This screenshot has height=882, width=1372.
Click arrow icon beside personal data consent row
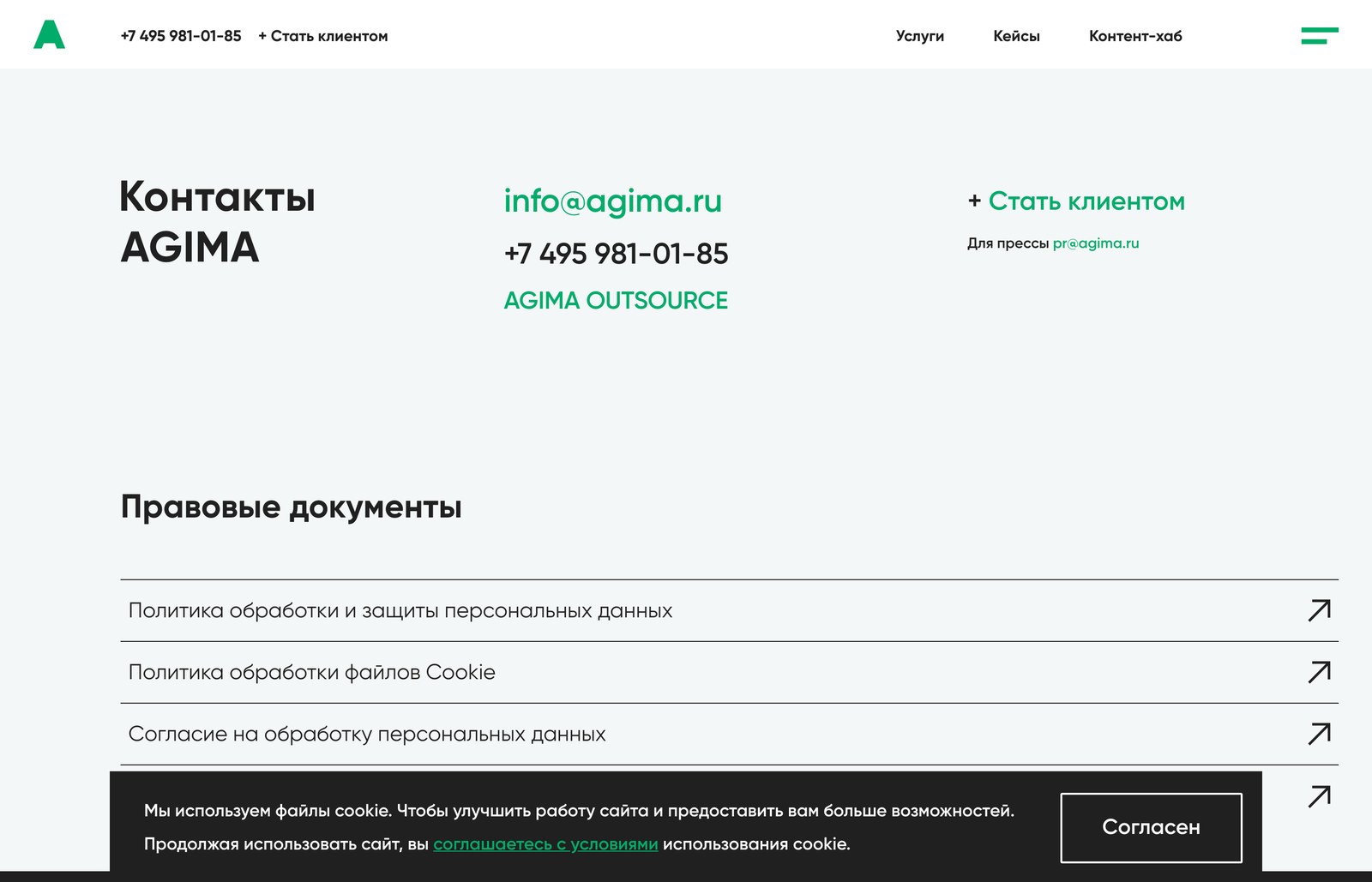tap(1320, 734)
